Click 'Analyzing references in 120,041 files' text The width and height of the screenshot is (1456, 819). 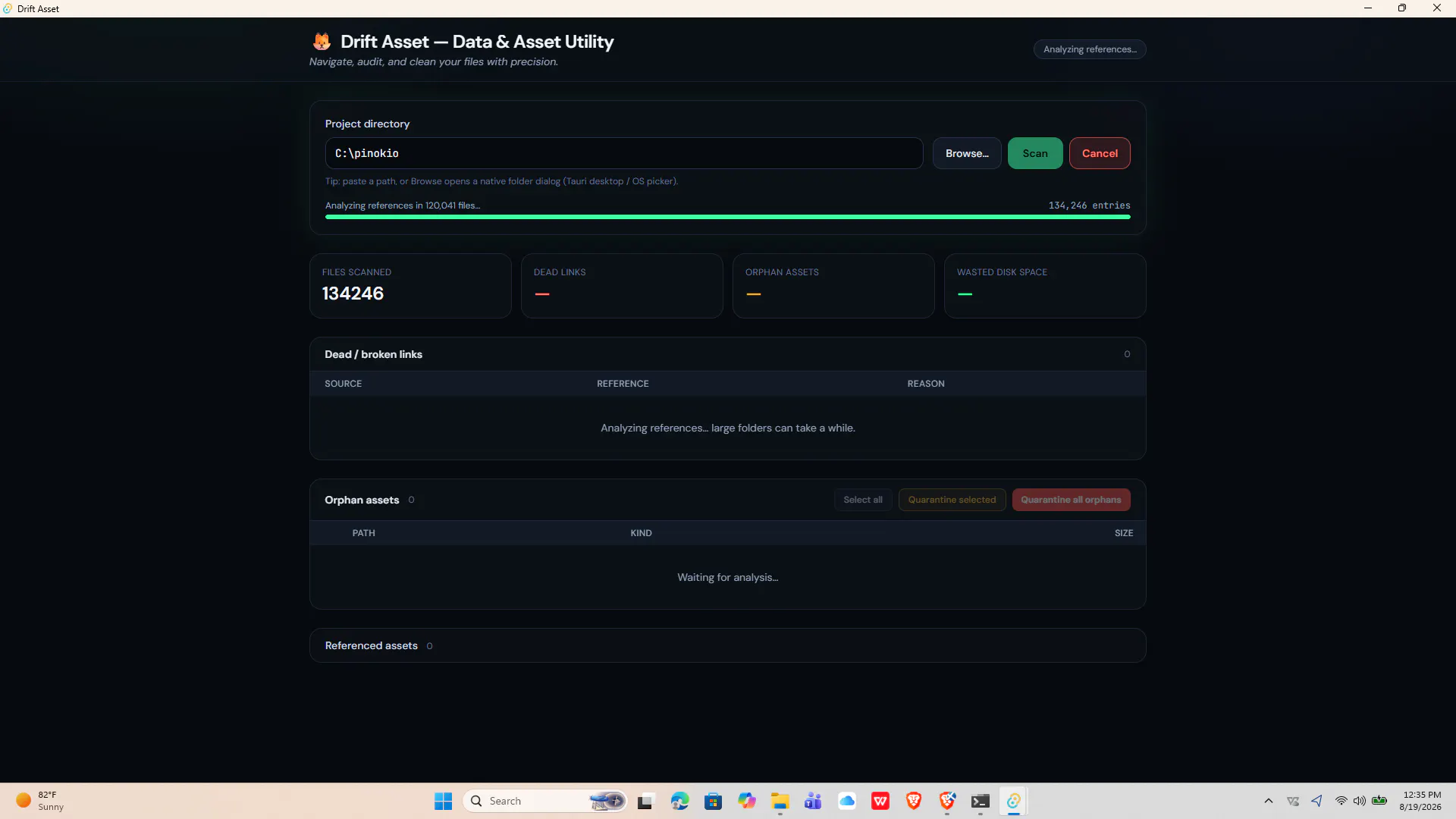(x=403, y=206)
